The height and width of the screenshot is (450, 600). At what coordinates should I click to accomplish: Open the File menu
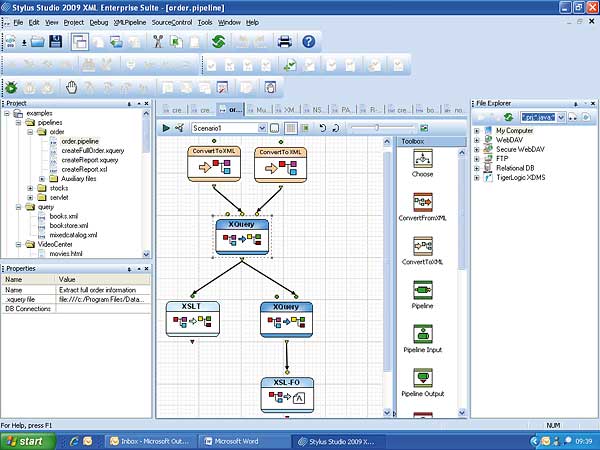pyautogui.click(x=18, y=23)
